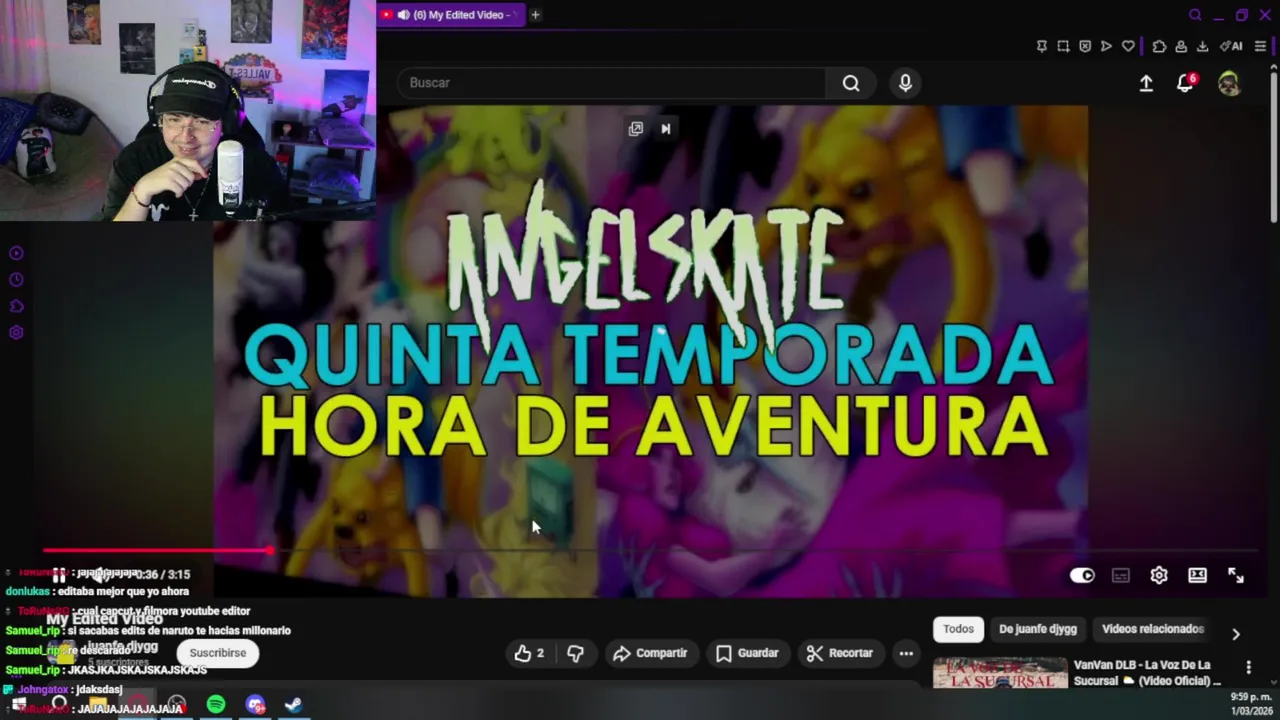1280x720 pixels.
Task: Open options menu for VanVan DLB video
Action: click(1248, 667)
